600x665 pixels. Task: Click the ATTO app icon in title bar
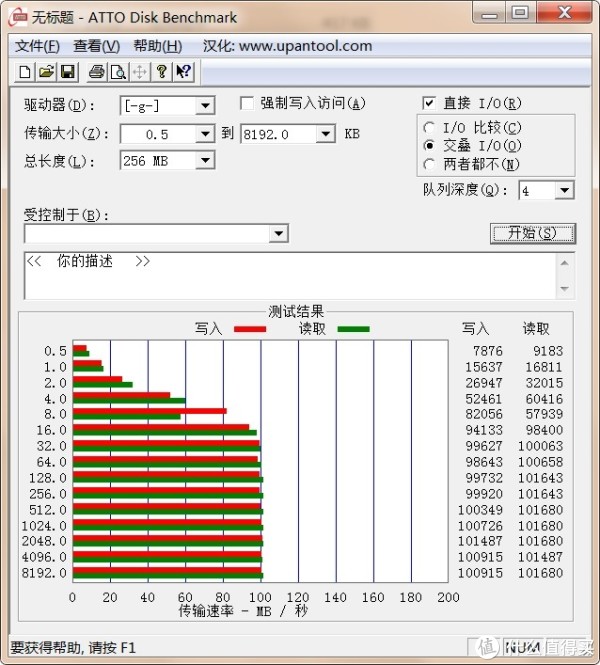(x=18, y=17)
